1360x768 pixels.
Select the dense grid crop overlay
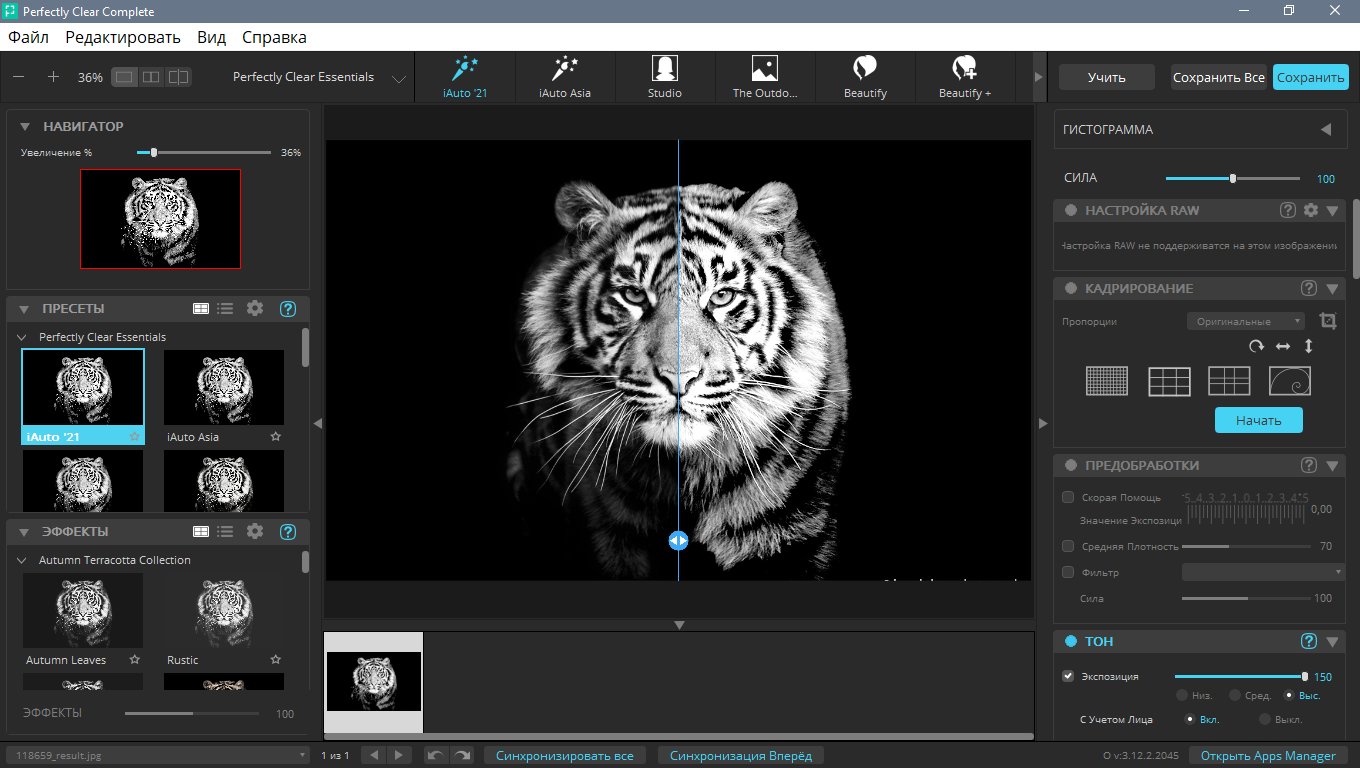1107,381
